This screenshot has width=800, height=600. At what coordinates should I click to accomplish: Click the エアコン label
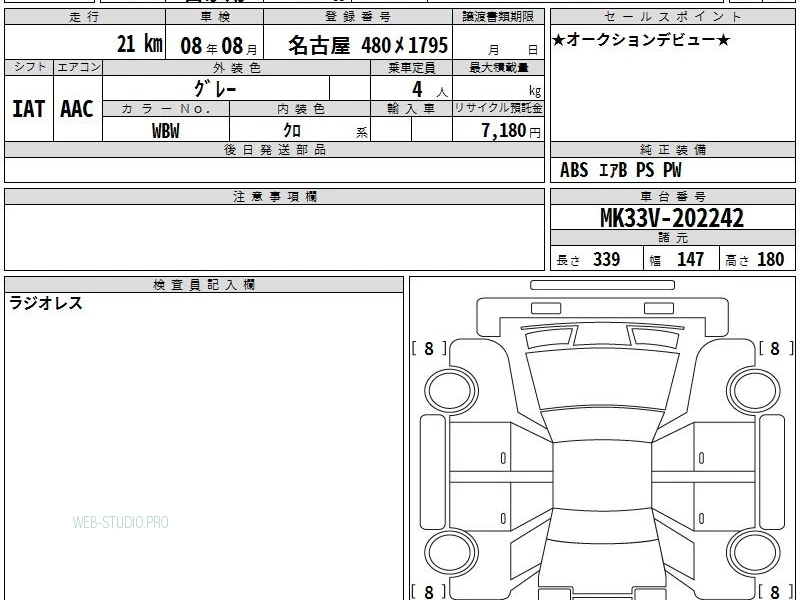[x=78, y=67]
